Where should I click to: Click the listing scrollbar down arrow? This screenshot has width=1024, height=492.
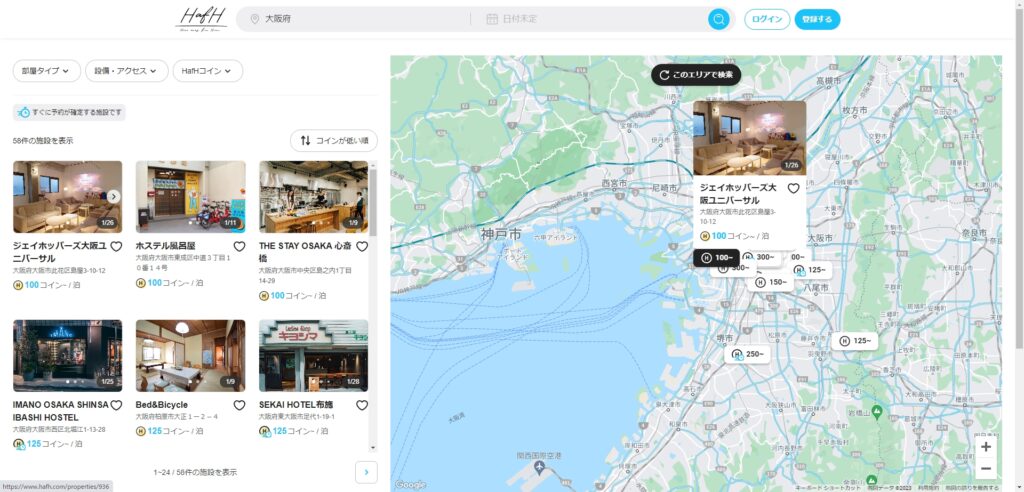(x=373, y=448)
